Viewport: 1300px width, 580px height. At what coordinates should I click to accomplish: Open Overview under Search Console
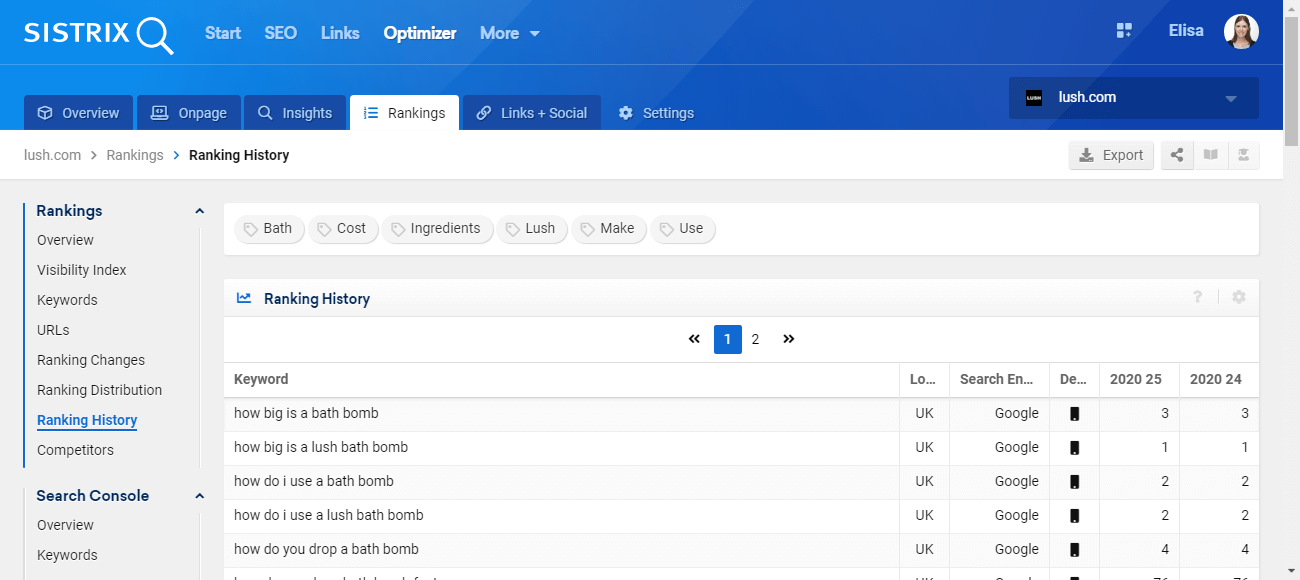pyautogui.click(x=65, y=525)
